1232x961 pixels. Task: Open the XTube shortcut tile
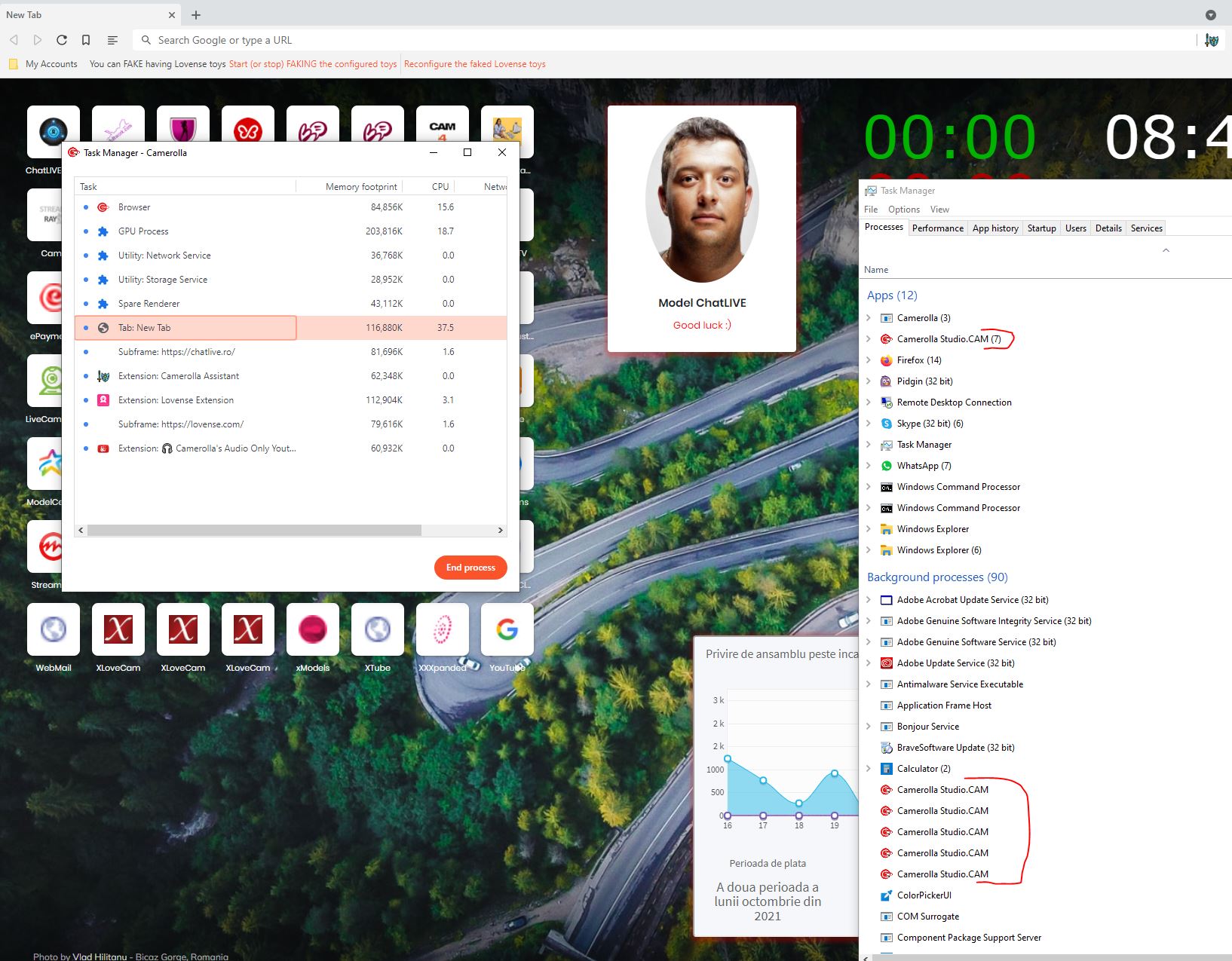tap(378, 629)
